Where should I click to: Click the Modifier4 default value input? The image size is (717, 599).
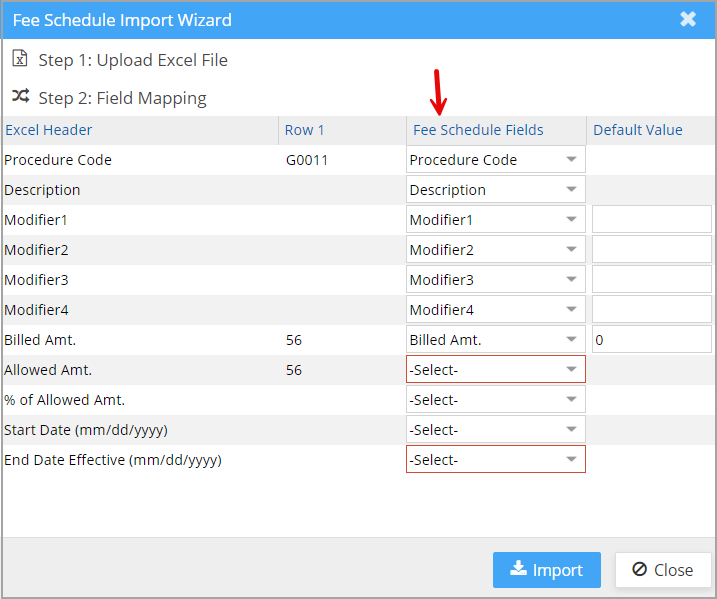(652, 310)
